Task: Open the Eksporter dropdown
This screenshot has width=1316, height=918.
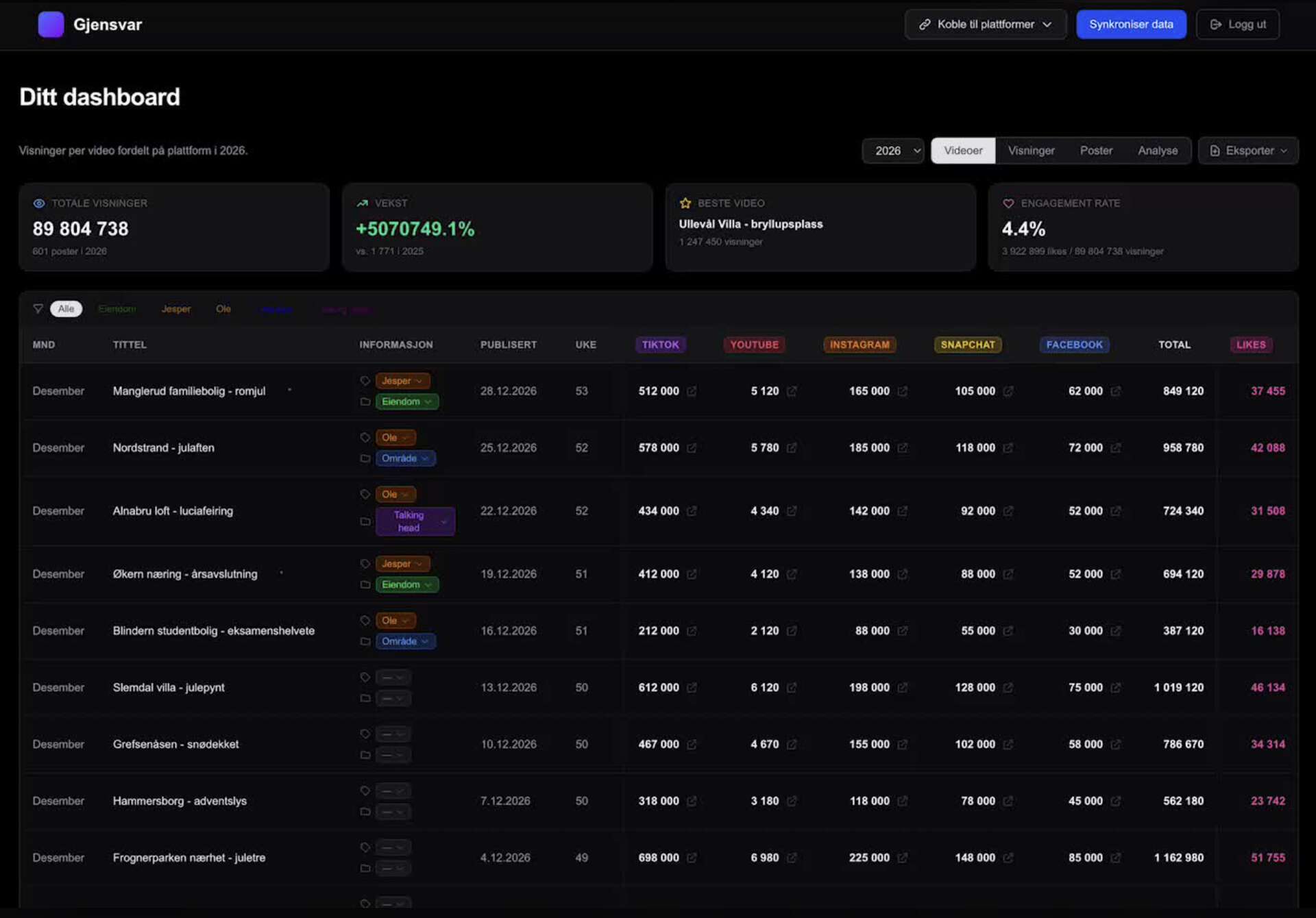Action: coord(1248,151)
